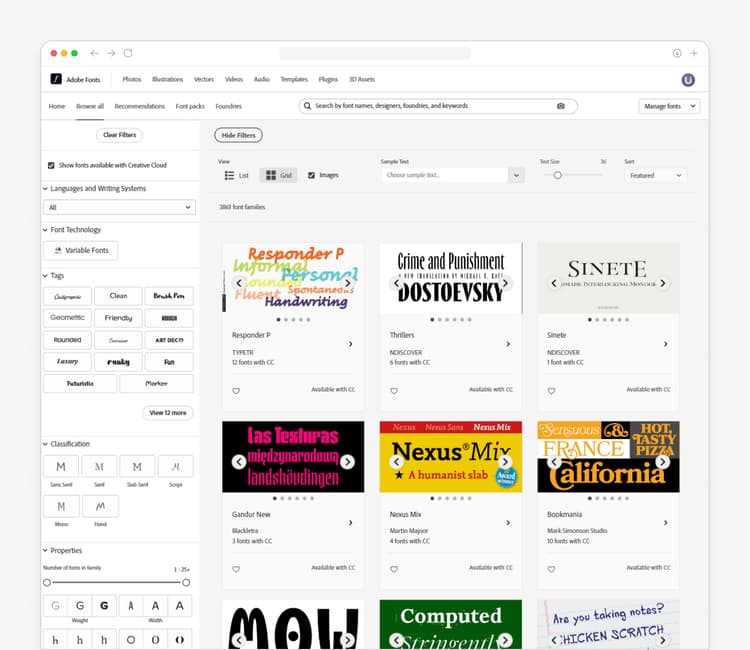Click the Hide Filters button
This screenshot has width=750, height=650.
pyautogui.click(x=238, y=135)
